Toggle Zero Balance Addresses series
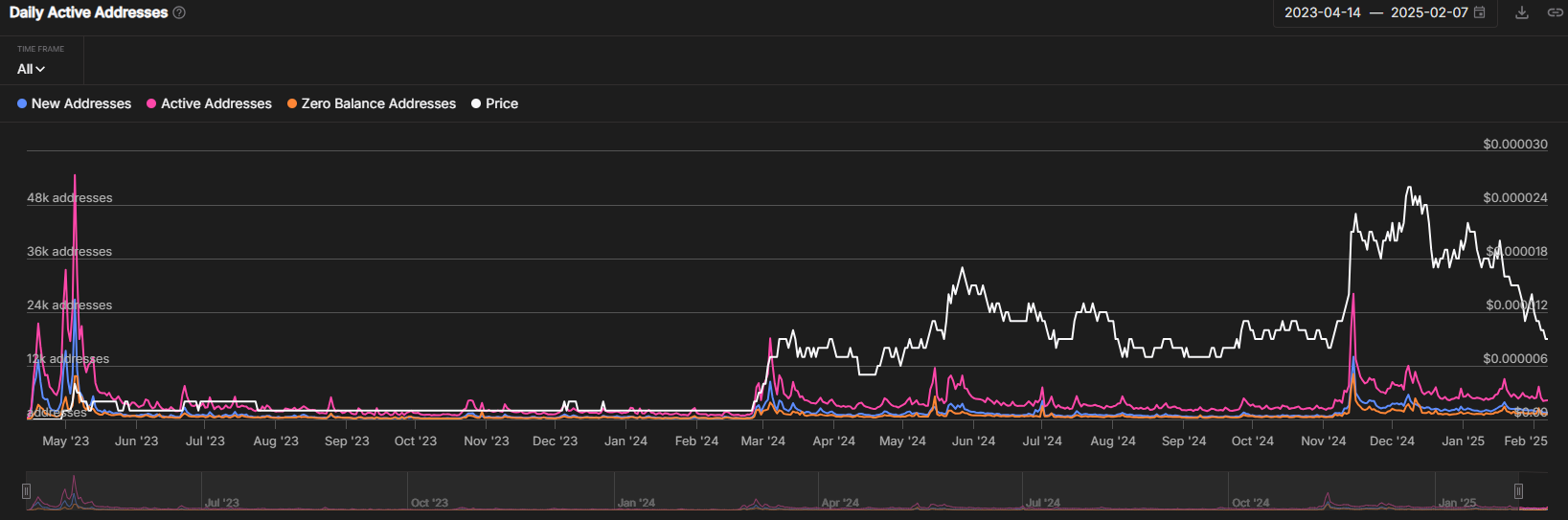The image size is (1568, 520). pyautogui.click(x=377, y=103)
